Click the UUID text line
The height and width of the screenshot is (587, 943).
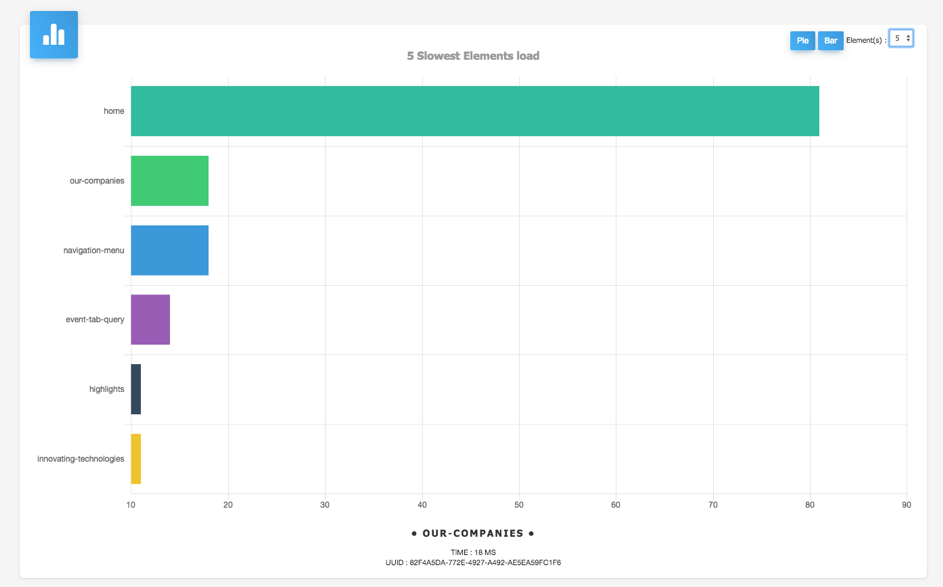(473, 563)
